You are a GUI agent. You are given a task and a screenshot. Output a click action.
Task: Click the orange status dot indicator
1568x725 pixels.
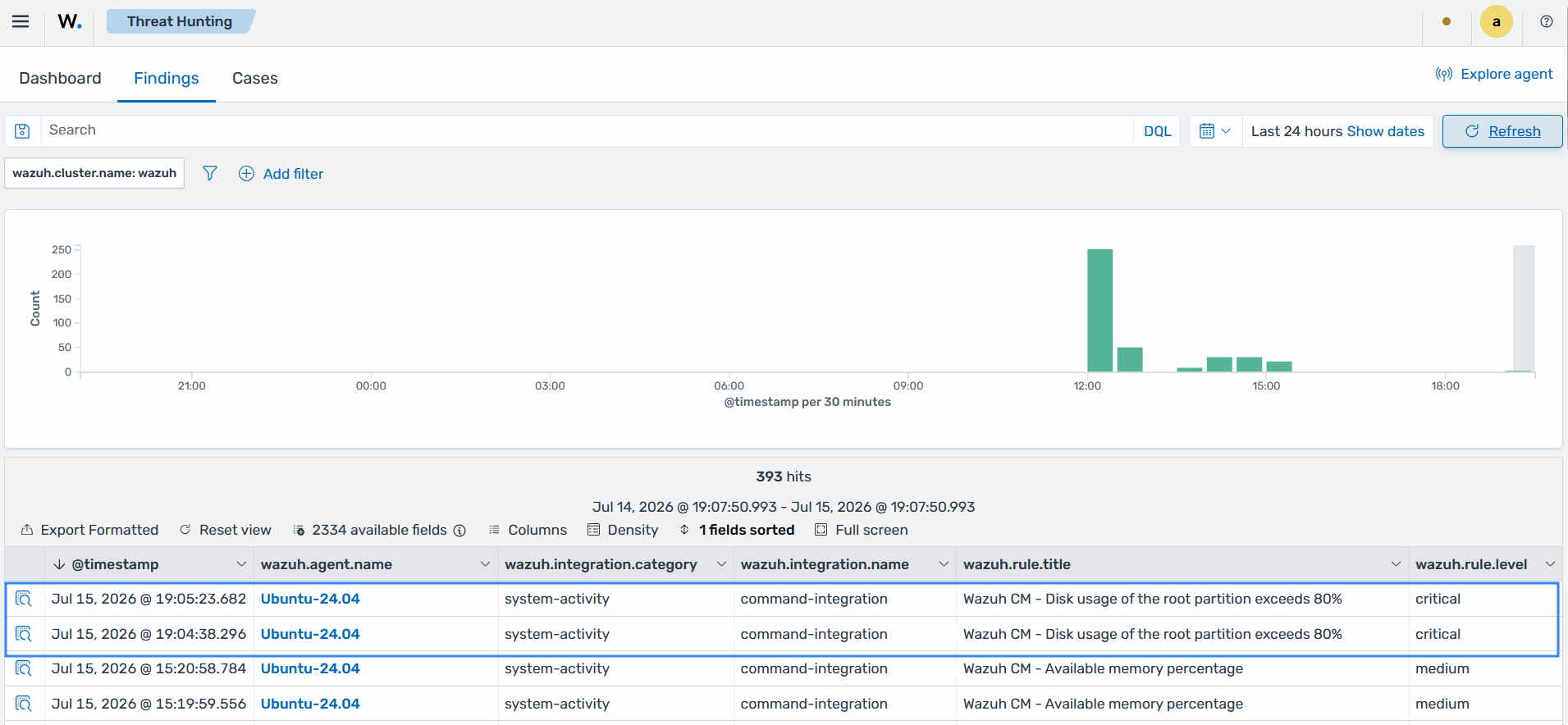[1447, 21]
